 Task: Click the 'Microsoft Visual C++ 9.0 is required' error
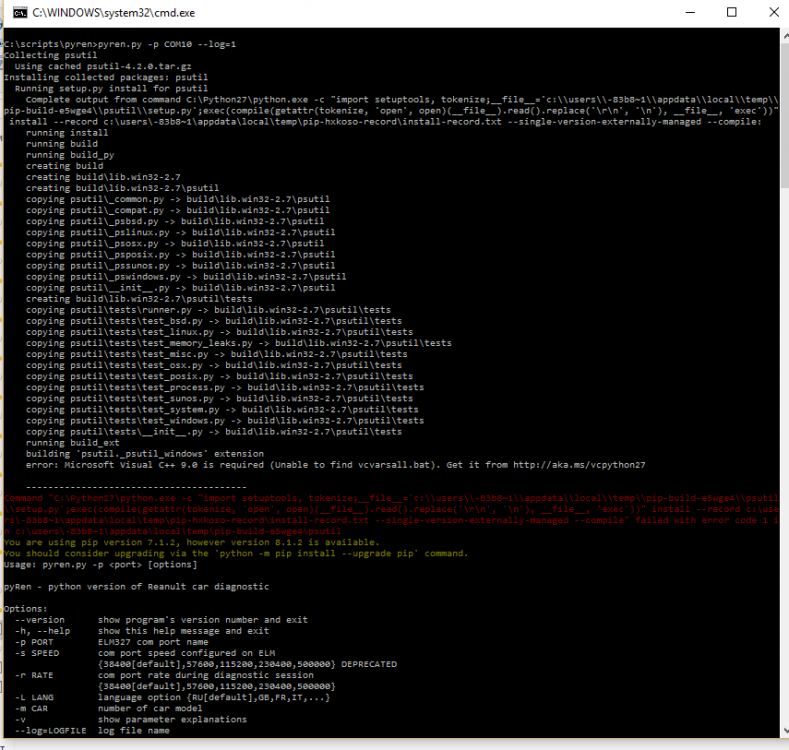[x=164, y=465]
